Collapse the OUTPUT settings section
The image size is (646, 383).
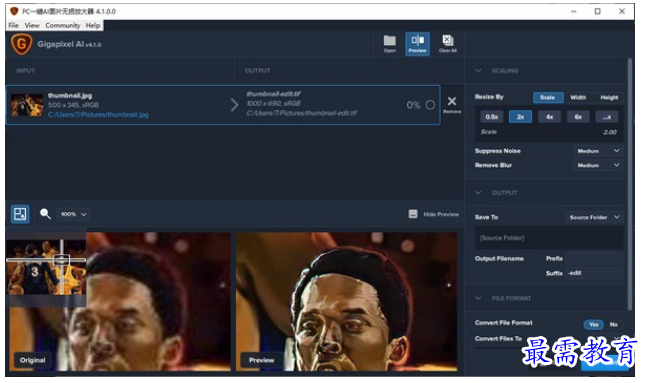click(x=478, y=192)
